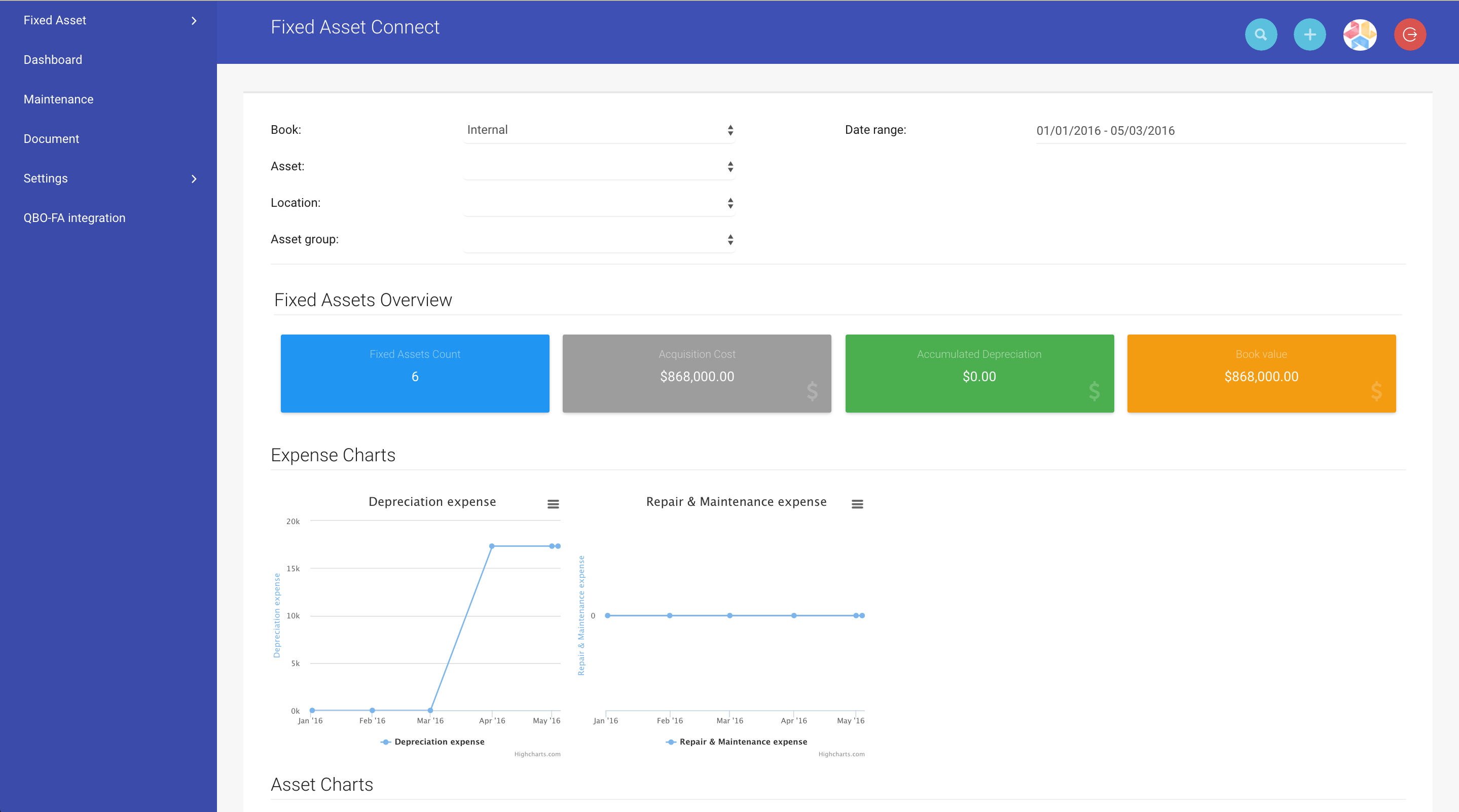
Task: Click the plus add button
Action: (x=1309, y=34)
